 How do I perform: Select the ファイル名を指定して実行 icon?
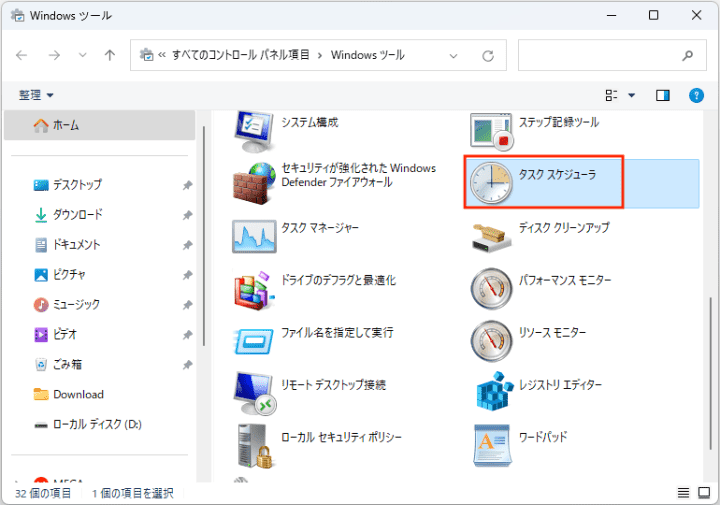253,341
